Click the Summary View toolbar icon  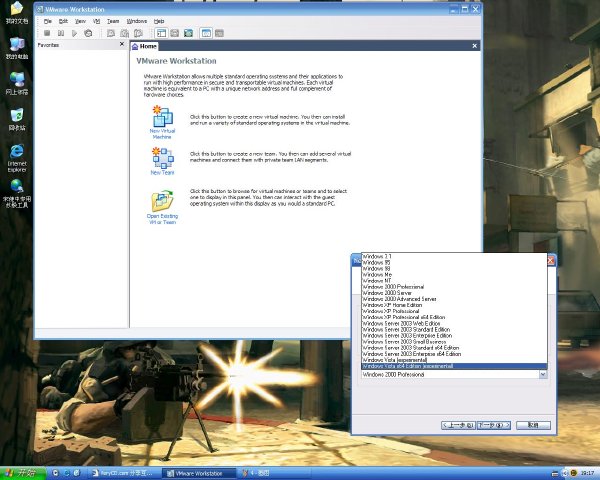(206, 33)
